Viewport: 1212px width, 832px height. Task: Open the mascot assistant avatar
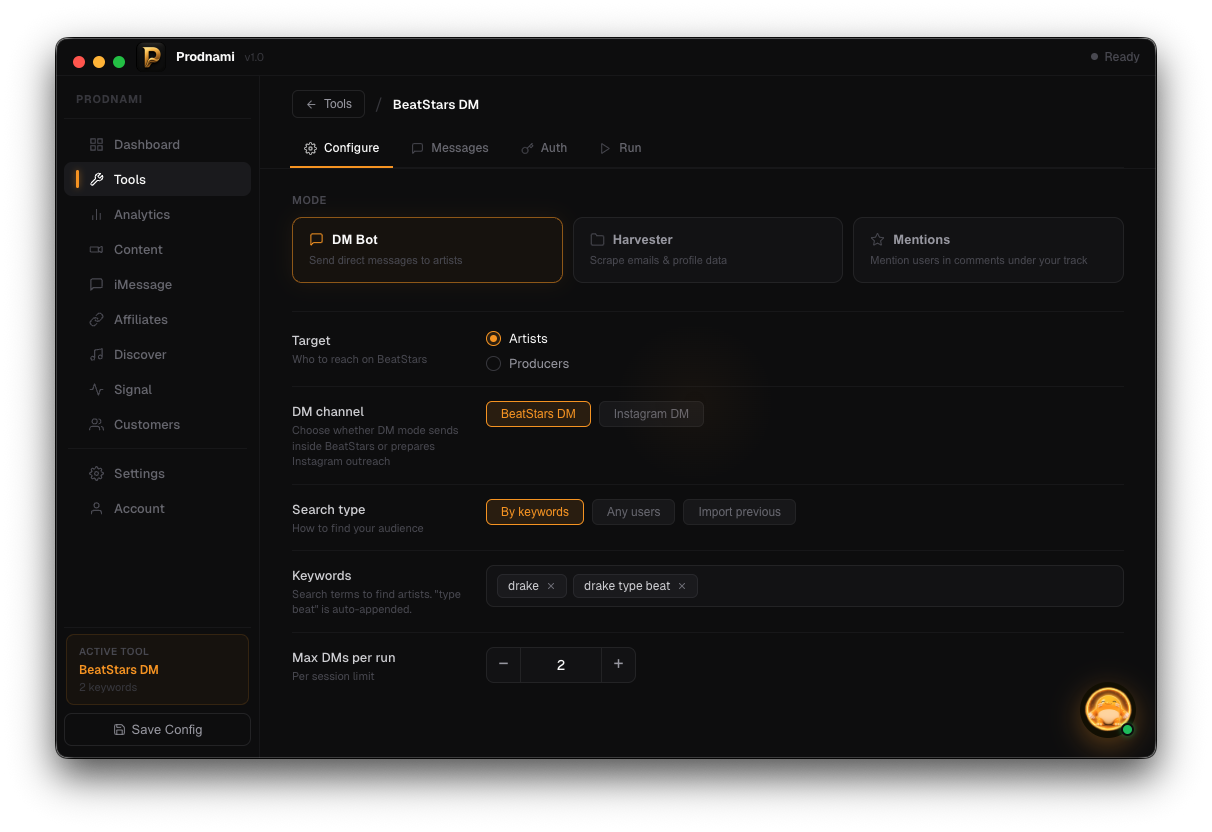pyautogui.click(x=1108, y=711)
